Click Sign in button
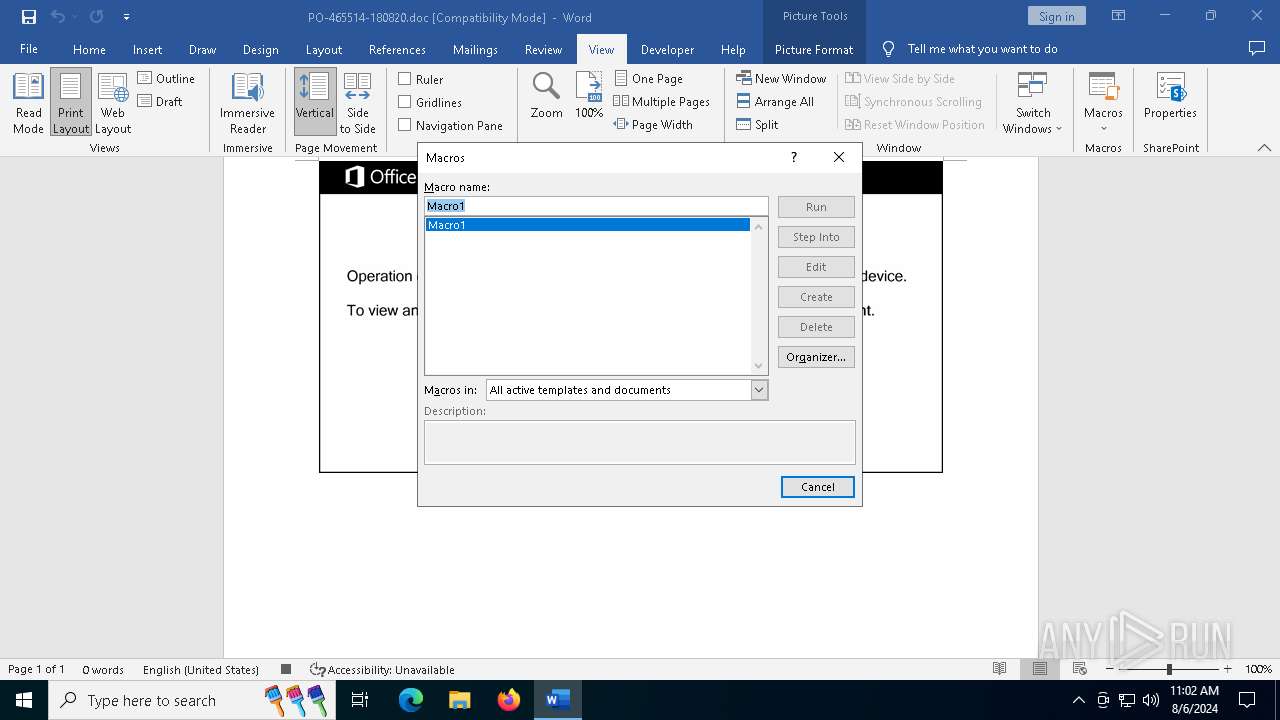1280x720 pixels. click(1056, 16)
